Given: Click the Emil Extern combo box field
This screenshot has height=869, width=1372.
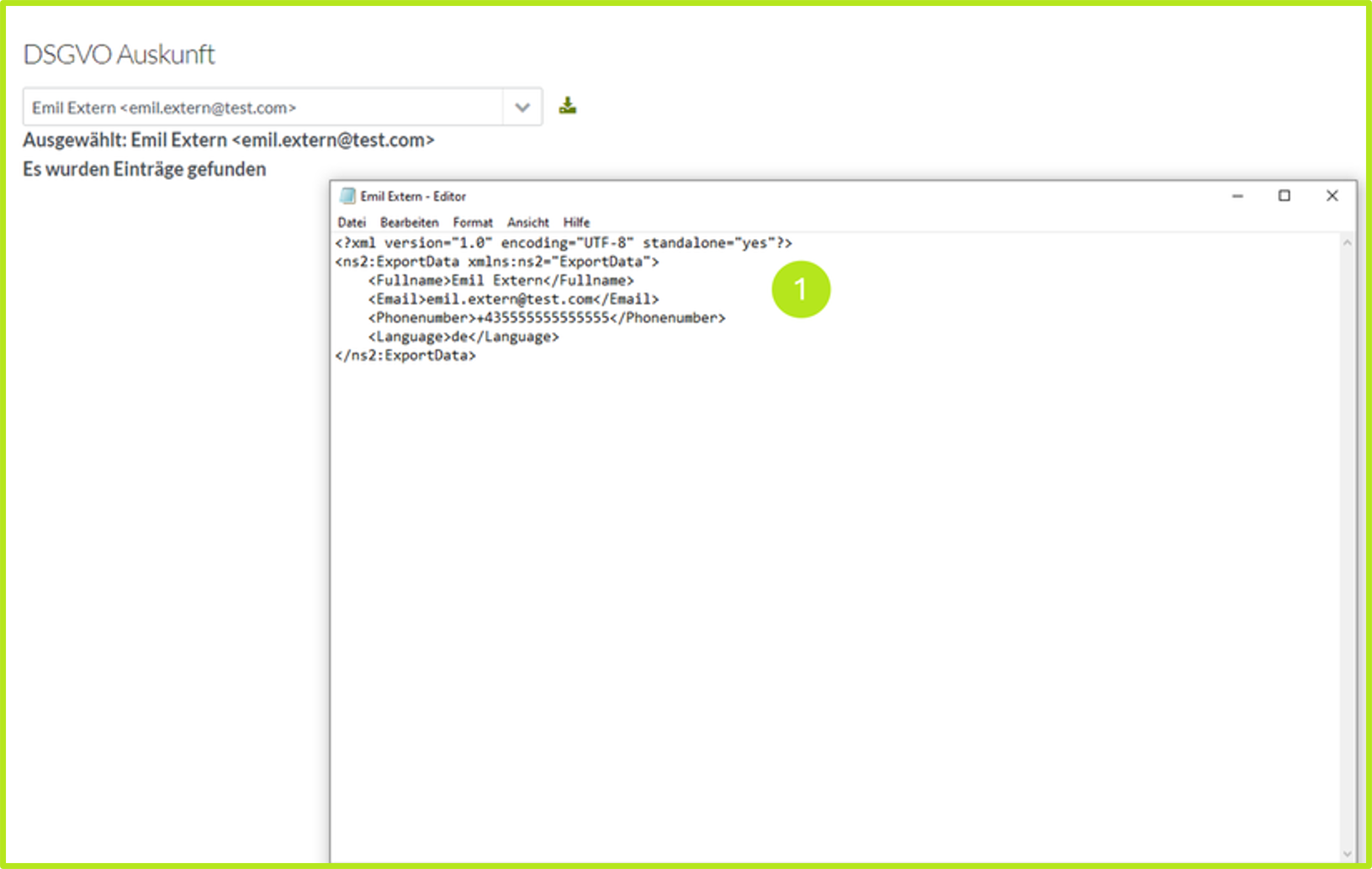Looking at the screenshot, I should click(262, 108).
